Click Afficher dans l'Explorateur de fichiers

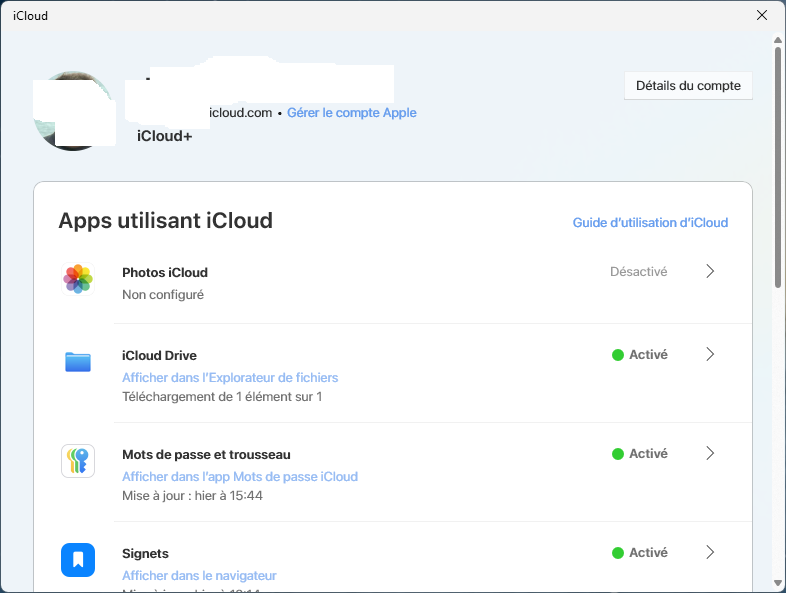point(230,378)
